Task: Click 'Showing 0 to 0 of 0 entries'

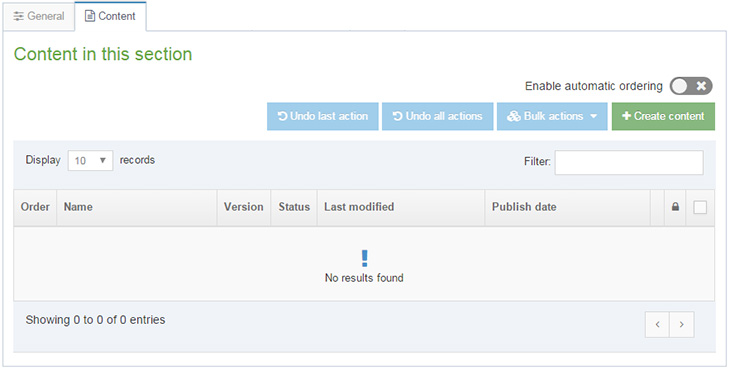Action: click(x=95, y=320)
